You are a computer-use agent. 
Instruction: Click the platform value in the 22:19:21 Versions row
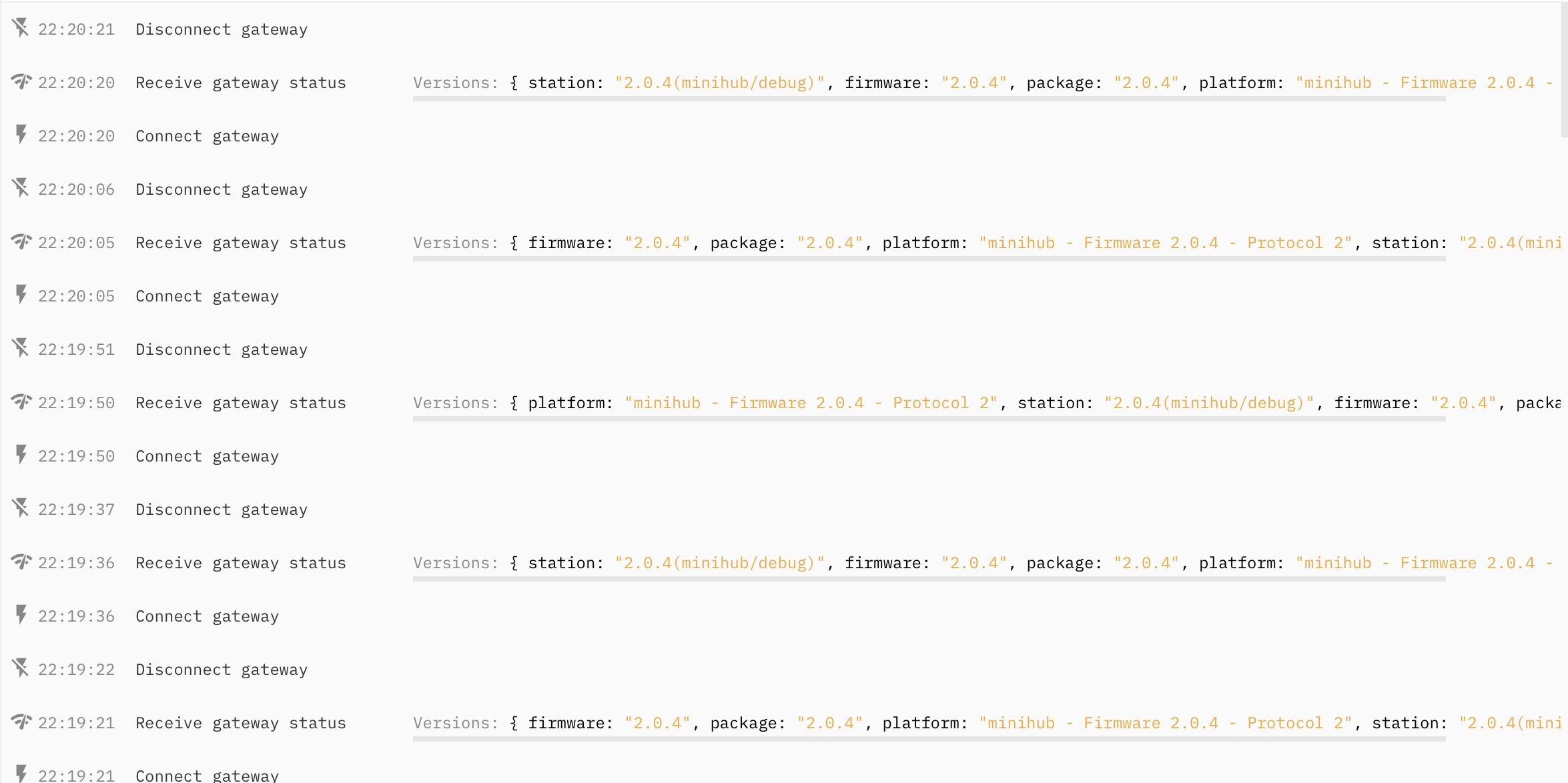(1165, 724)
